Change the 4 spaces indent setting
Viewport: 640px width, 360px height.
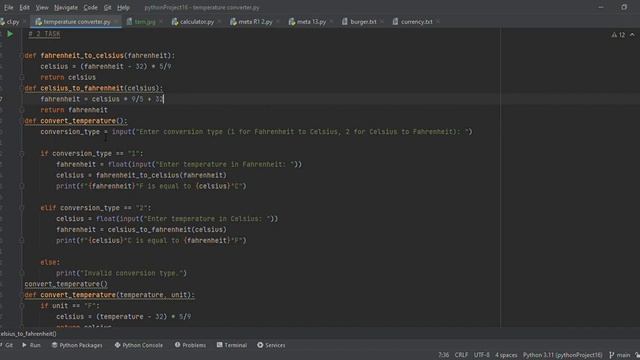tap(506, 355)
